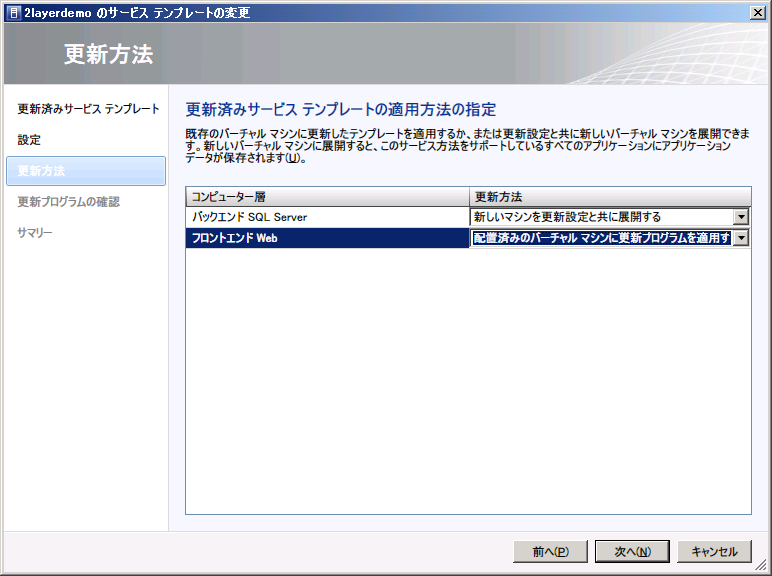Click the title text 2layerdemo のサービス テンプレートの変更
772x576 pixels.
[137, 13]
